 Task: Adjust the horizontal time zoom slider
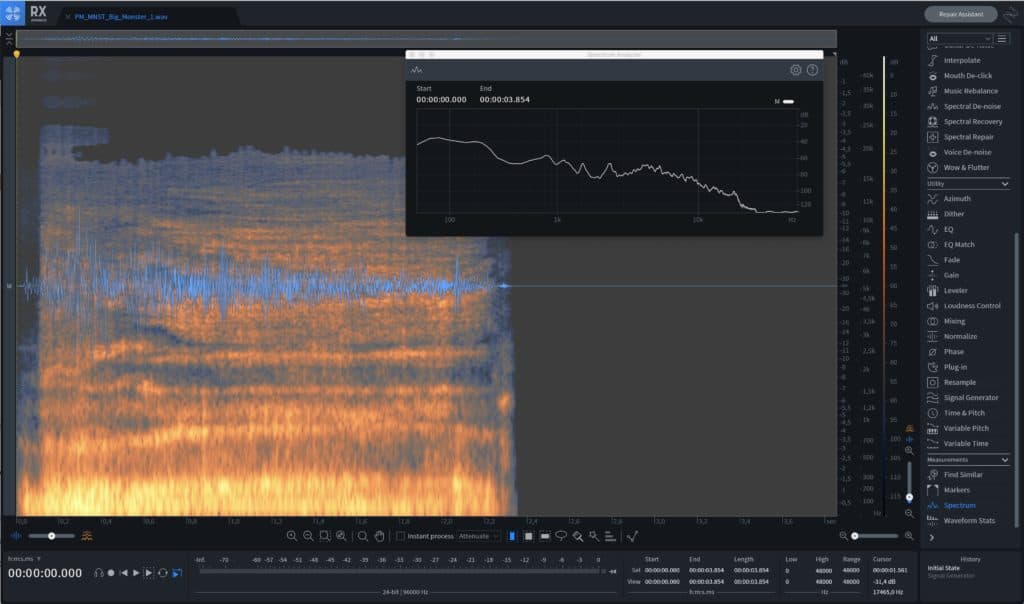point(875,536)
